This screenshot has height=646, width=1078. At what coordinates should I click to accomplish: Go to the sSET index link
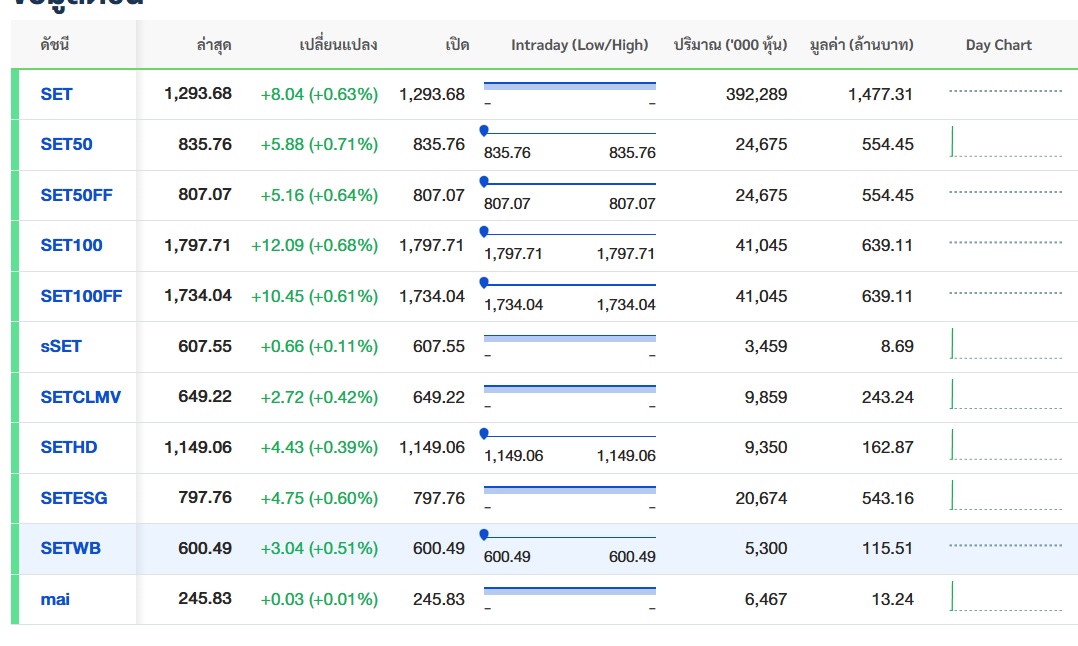pyautogui.click(x=61, y=346)
